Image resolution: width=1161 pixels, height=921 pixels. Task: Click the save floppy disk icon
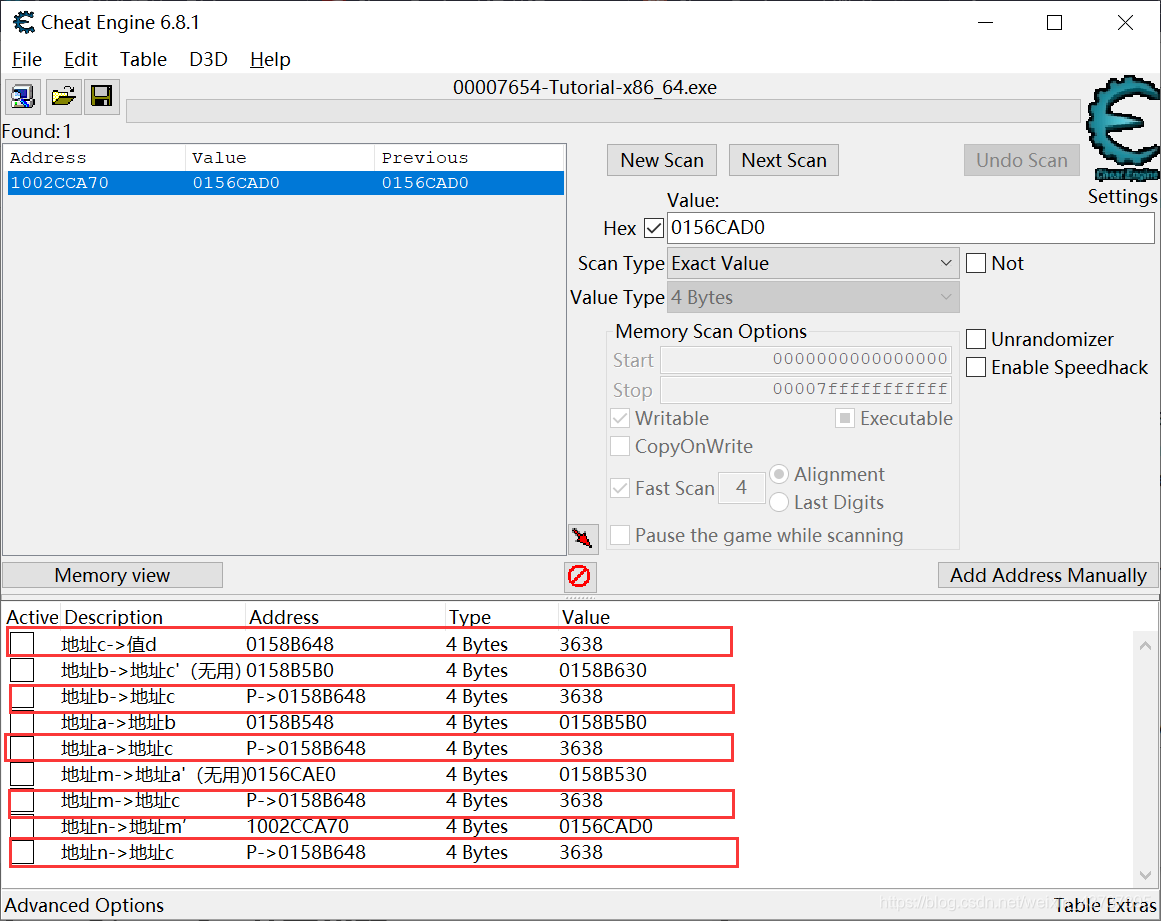101,97
